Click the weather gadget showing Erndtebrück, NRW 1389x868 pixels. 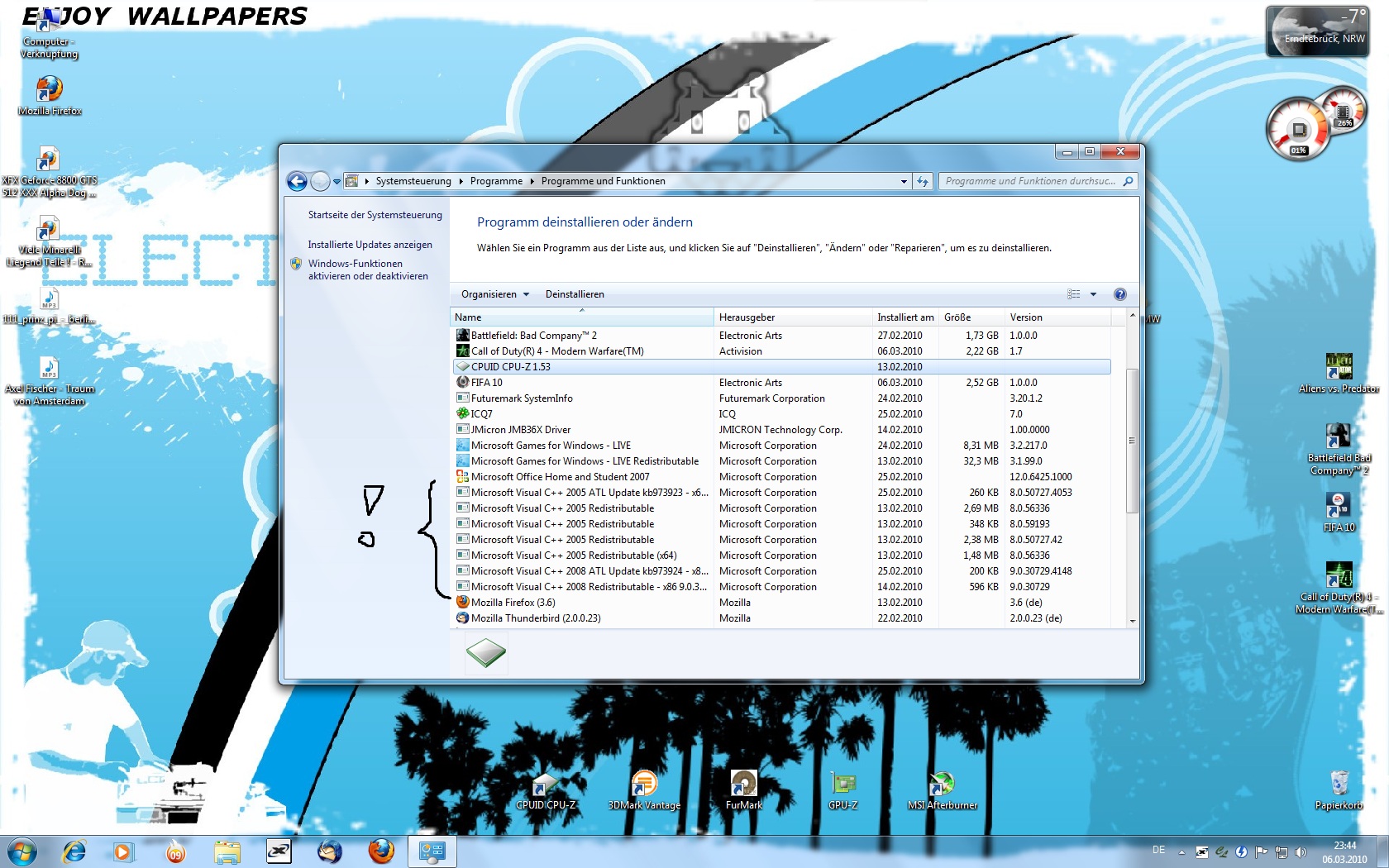tap(1318, 31)
